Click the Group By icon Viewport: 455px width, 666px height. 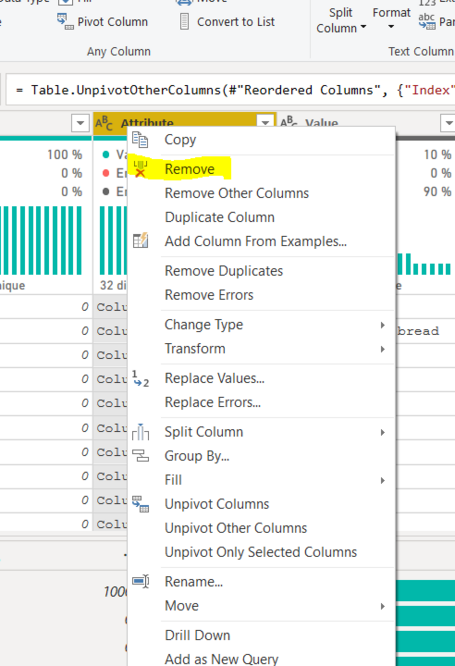140,456
